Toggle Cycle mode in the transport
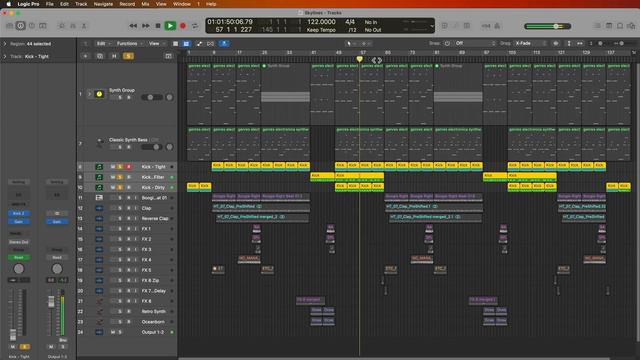 [x=195, y=26]
